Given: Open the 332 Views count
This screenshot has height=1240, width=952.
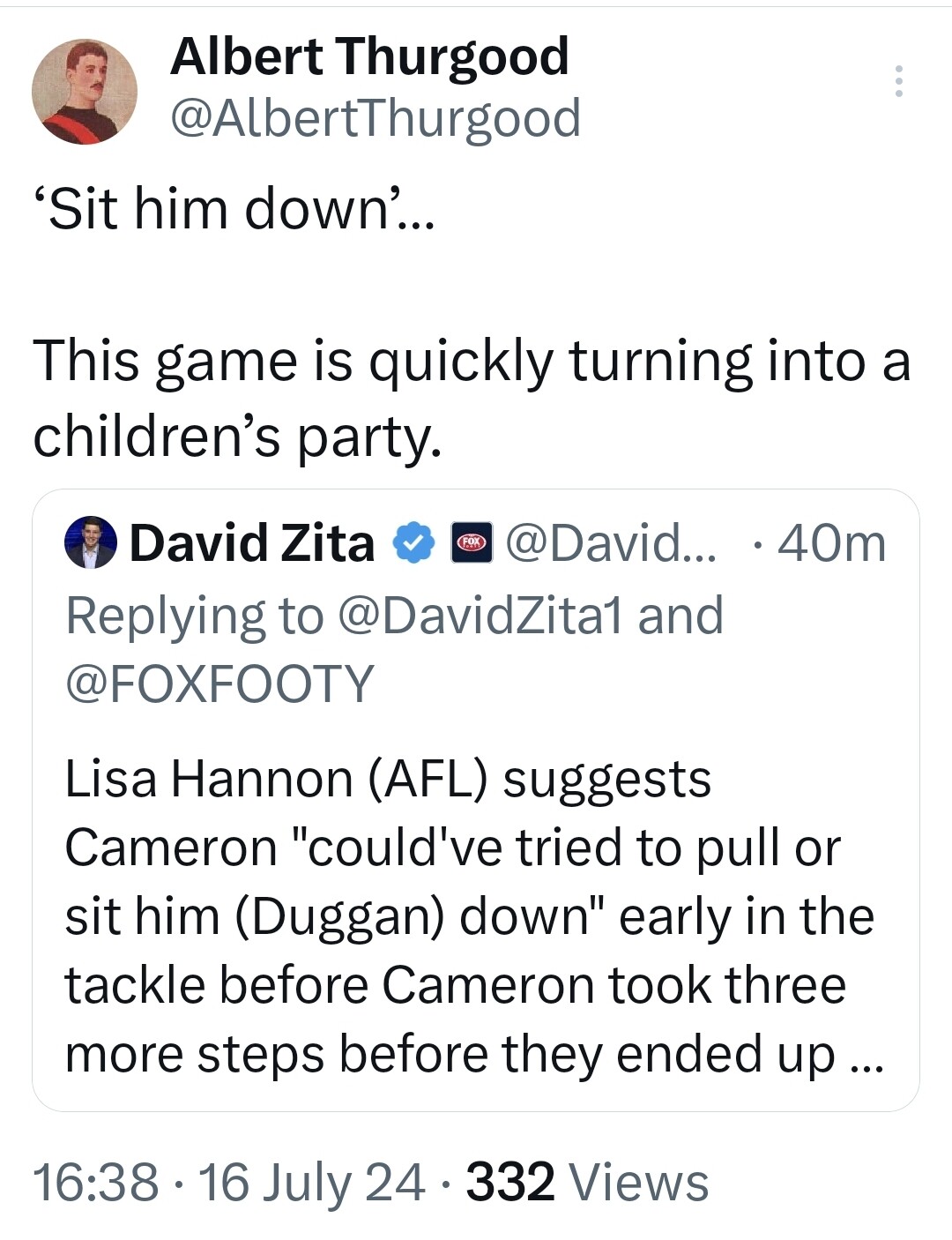Looking at the screenshot, I should point(587,1183).
